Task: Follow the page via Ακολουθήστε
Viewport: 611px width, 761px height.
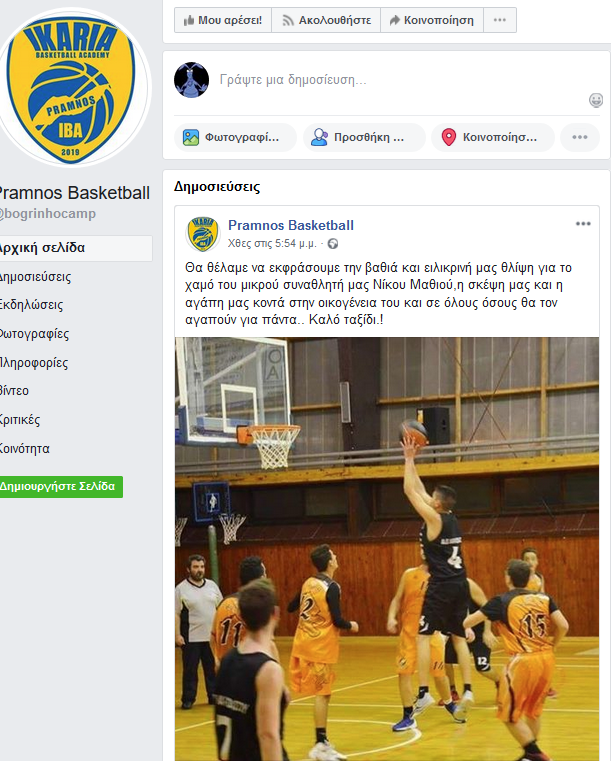Action: 326,20
